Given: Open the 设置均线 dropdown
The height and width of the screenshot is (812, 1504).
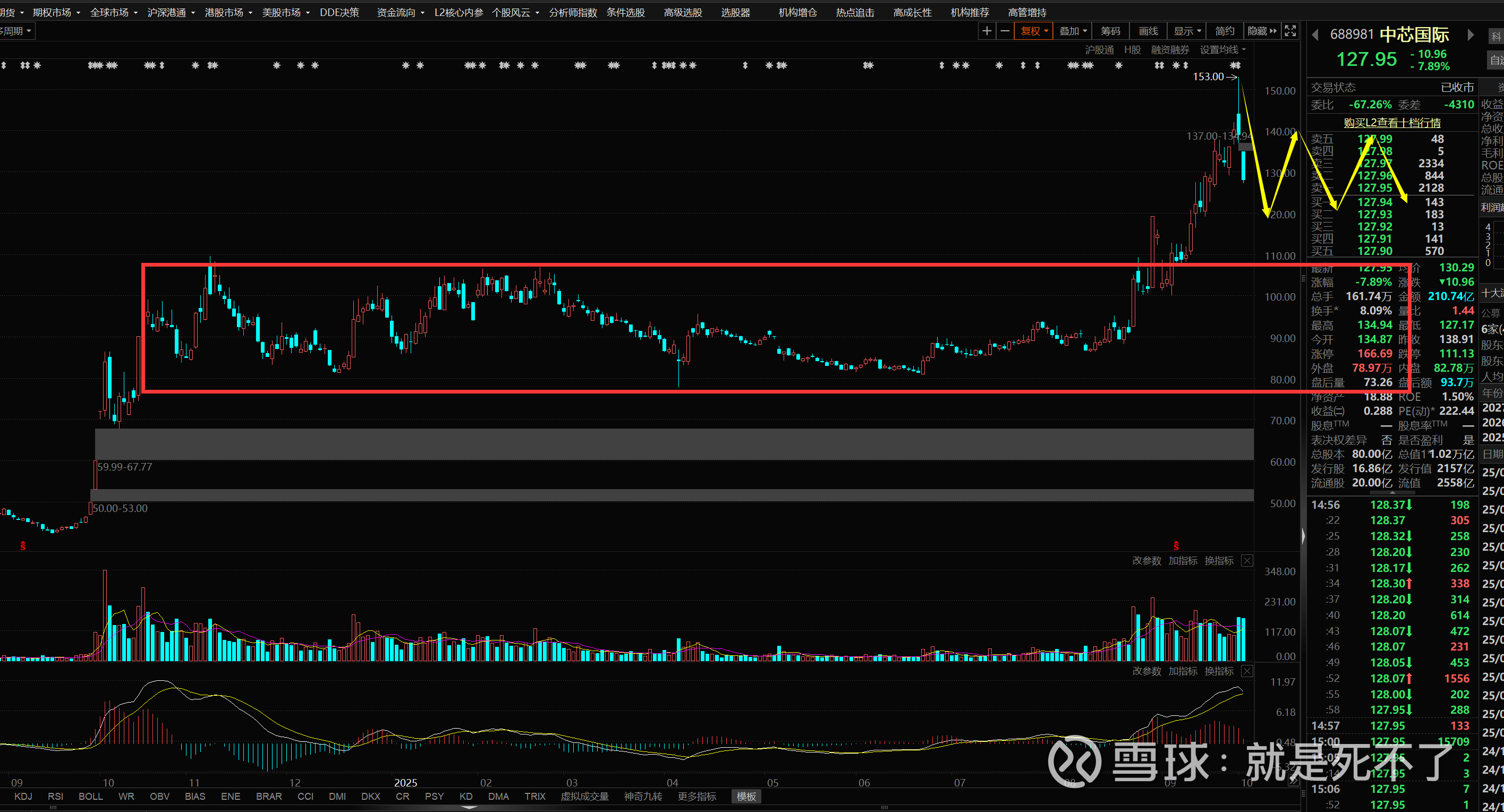Looking at the screenshot, I should click(1222, 49).
